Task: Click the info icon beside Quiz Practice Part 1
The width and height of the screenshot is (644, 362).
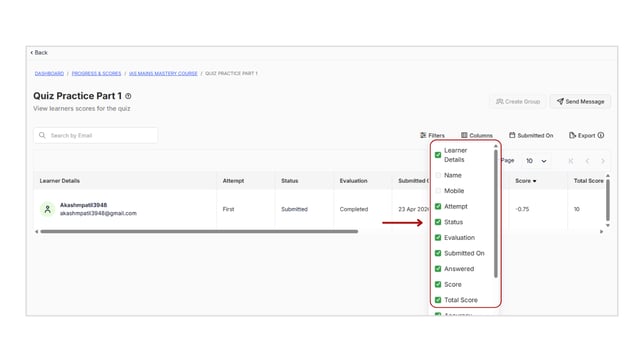Action: point(128,96)
